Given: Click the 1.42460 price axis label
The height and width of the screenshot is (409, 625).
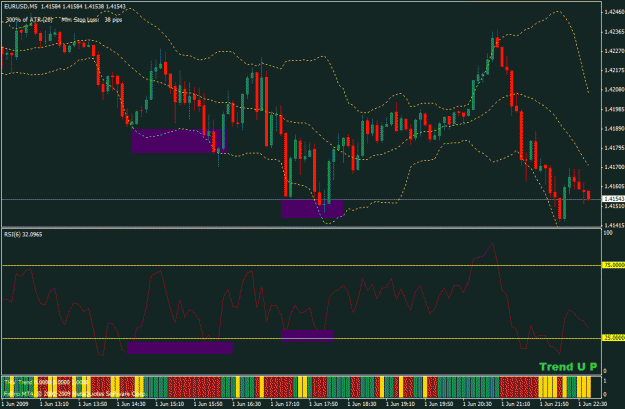Looking at the screenshot, I should 614,12.
